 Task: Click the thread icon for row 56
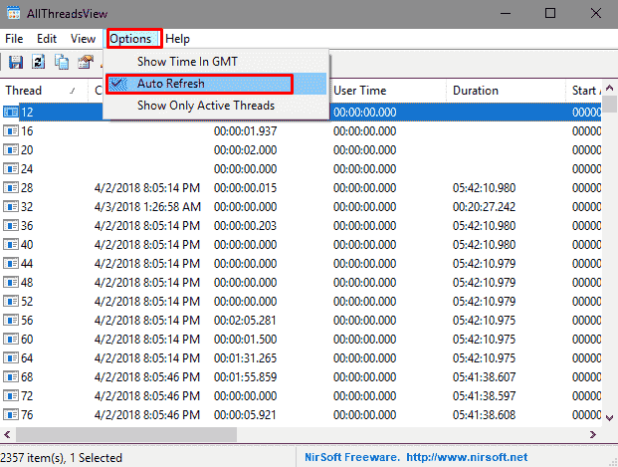(11, 320)
